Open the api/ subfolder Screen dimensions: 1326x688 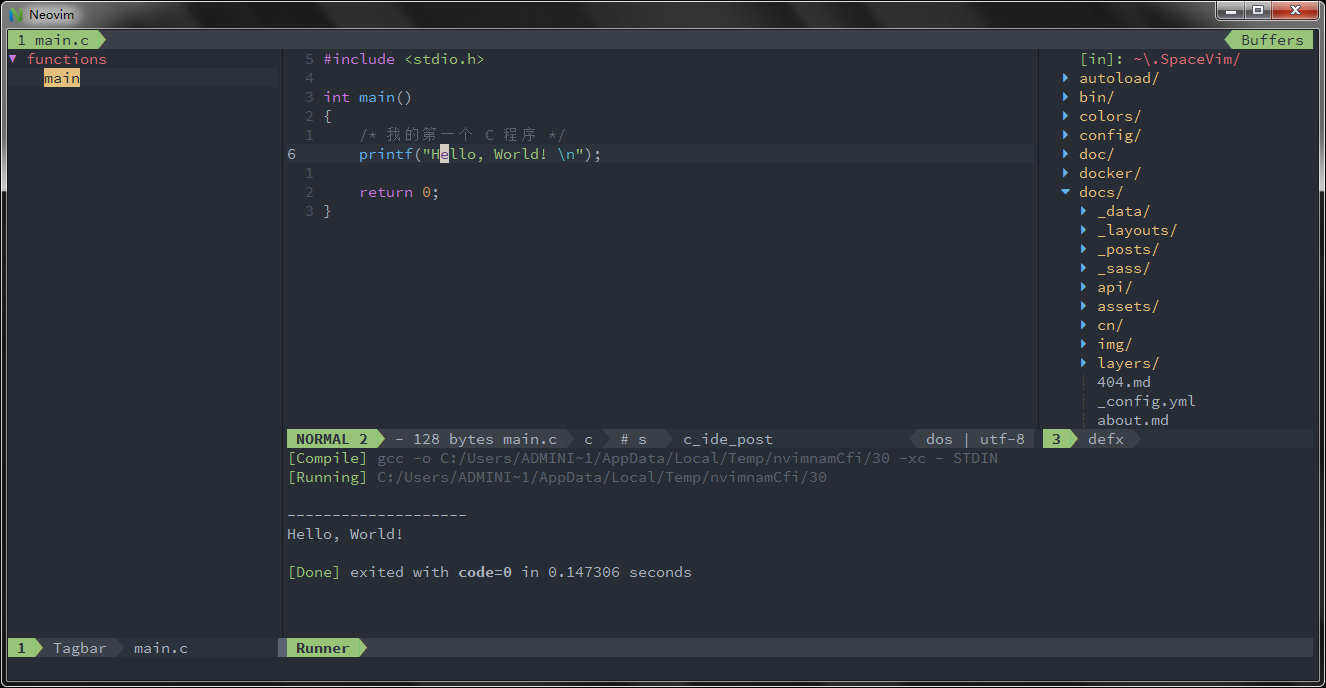1114,287
